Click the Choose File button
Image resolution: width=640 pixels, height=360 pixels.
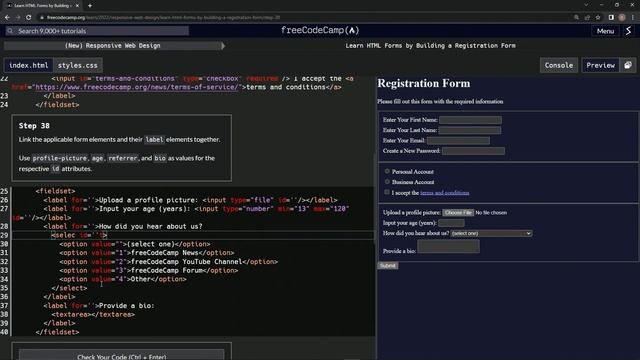(458, 213)
